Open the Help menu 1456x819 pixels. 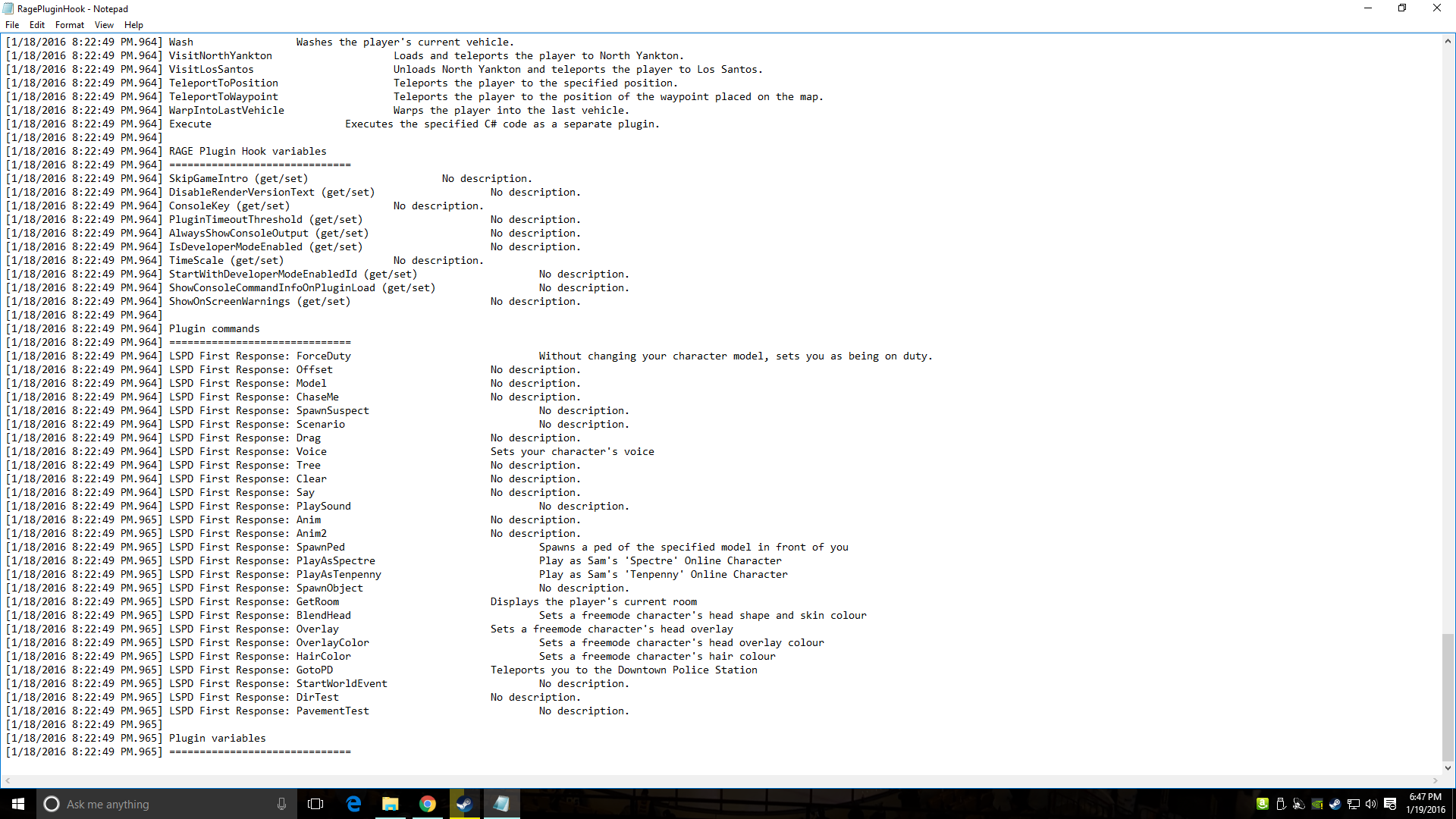(133, 25)
